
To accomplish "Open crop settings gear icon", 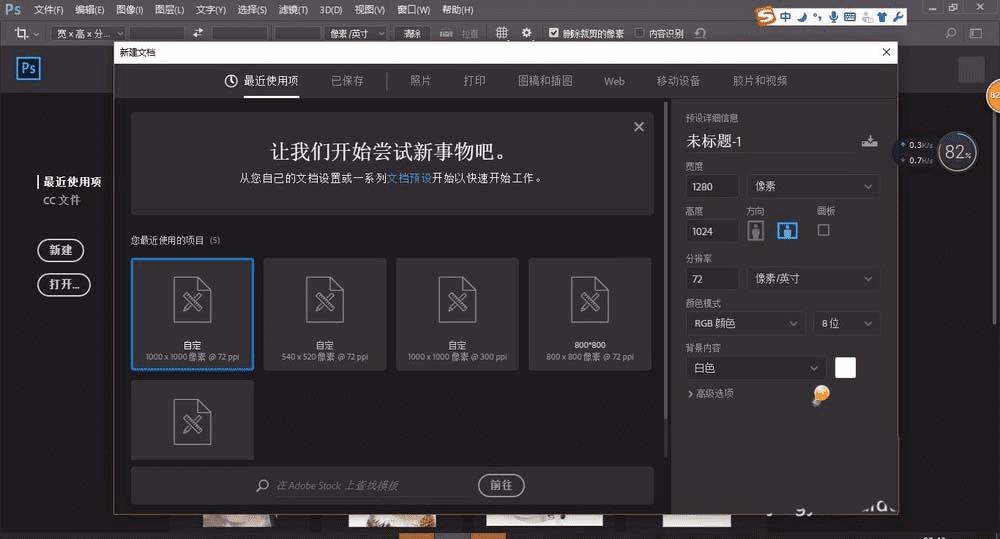I will point(526,33).
